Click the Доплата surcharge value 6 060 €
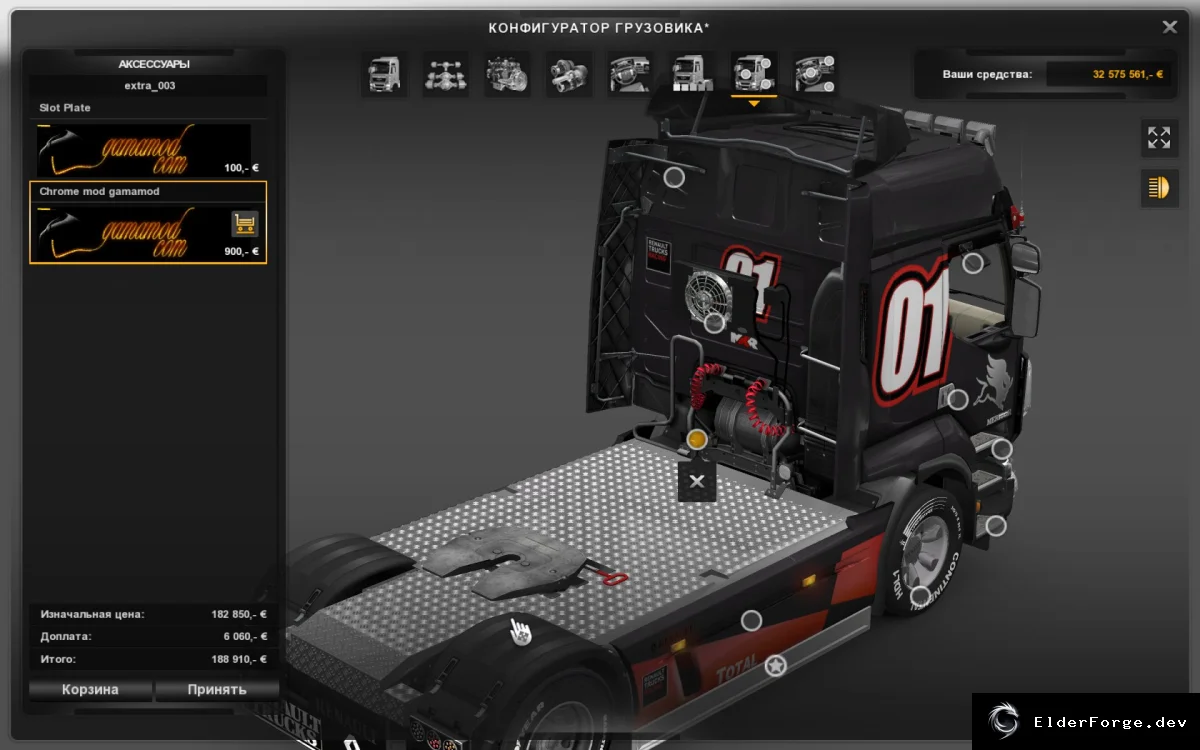The width and height of the screenshot is (1200, 750). (245, 637)
